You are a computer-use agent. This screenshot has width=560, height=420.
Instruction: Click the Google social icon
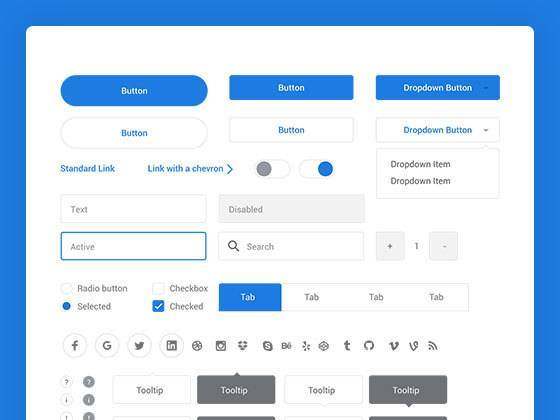[107, 345]
